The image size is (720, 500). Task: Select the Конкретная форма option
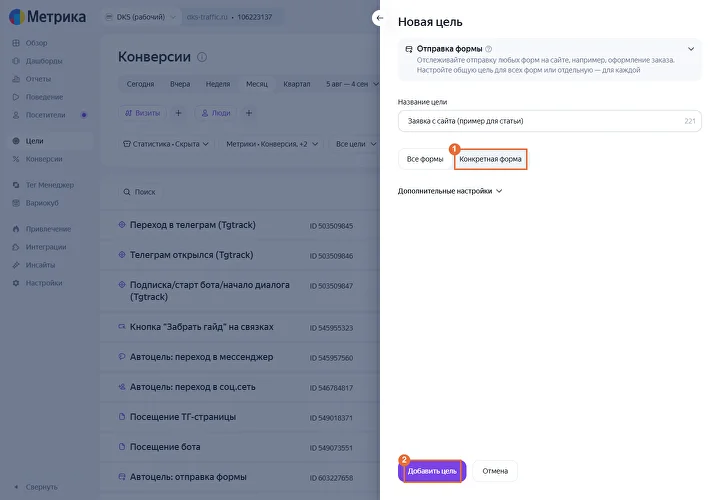490,159
